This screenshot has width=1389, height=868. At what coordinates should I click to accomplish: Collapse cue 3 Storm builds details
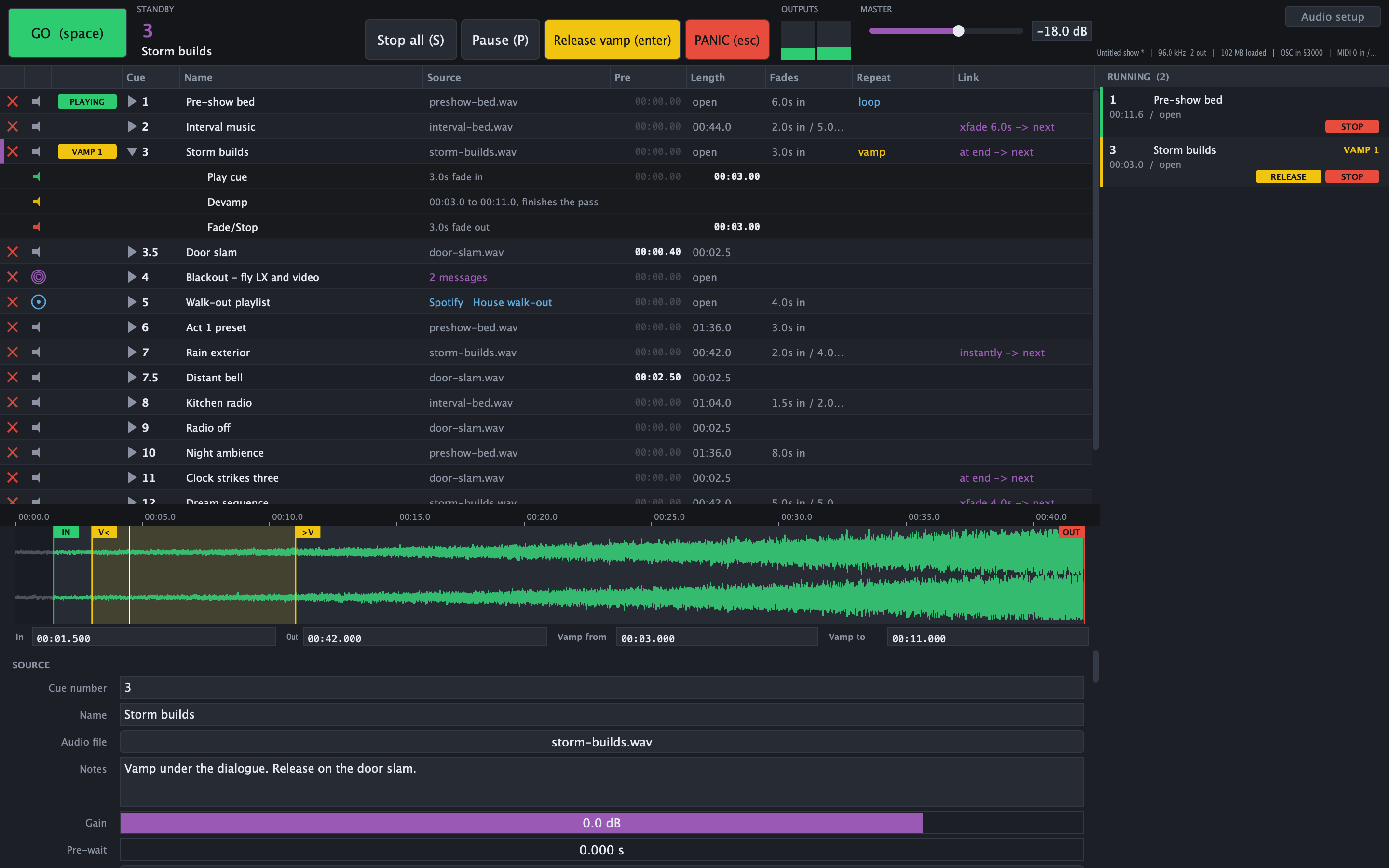click(132, 151)
